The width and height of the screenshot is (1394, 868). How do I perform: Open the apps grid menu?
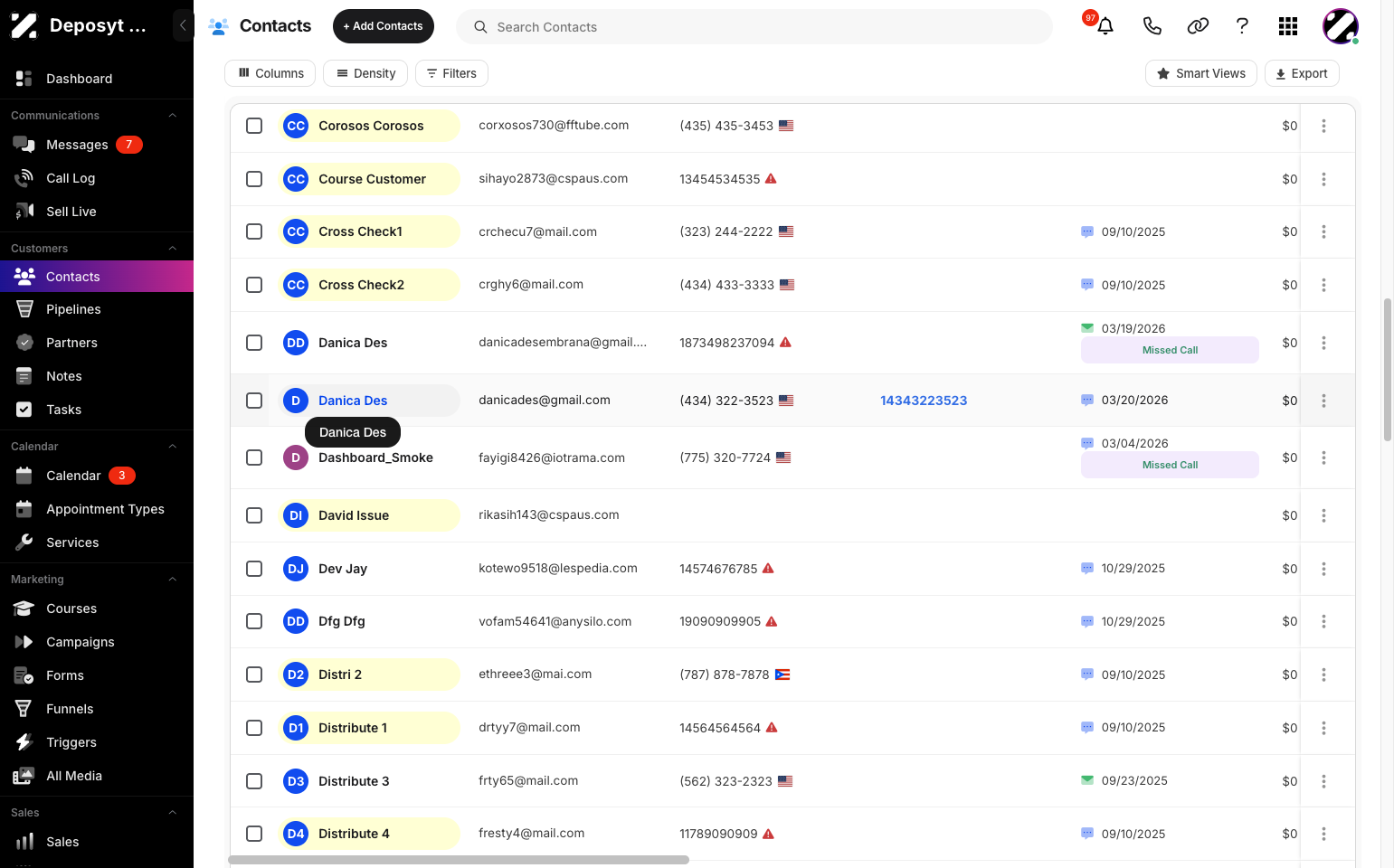click(1288, 26)
